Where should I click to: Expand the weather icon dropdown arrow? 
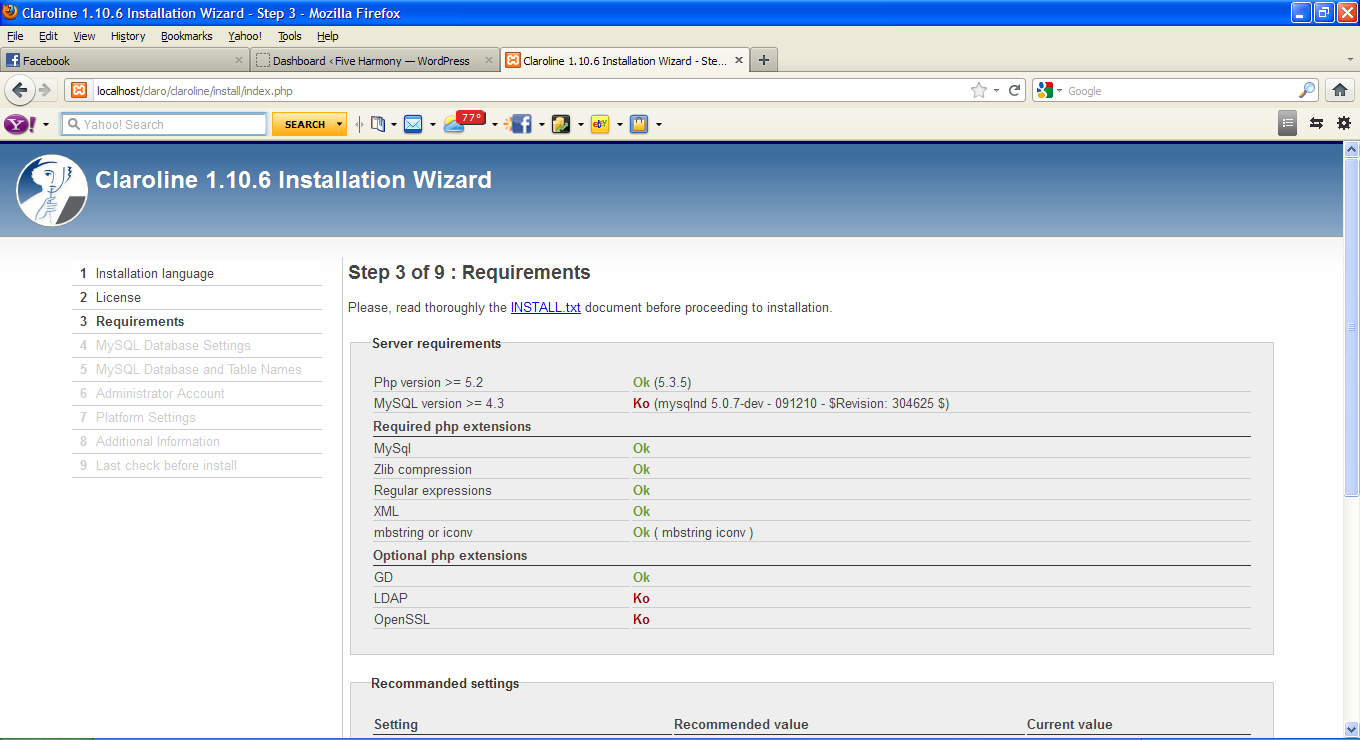[x=494, y=125]
